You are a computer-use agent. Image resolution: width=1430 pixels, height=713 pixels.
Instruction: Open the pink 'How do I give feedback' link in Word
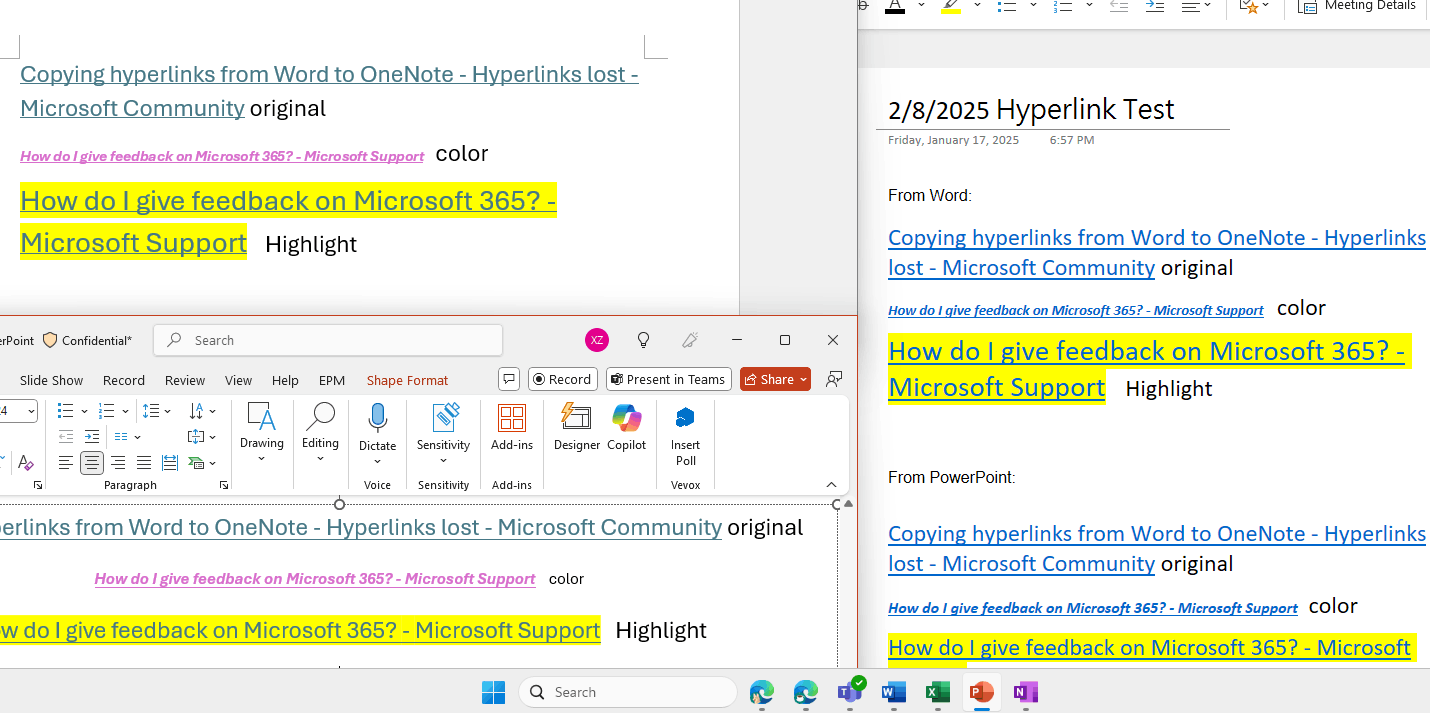222,156
